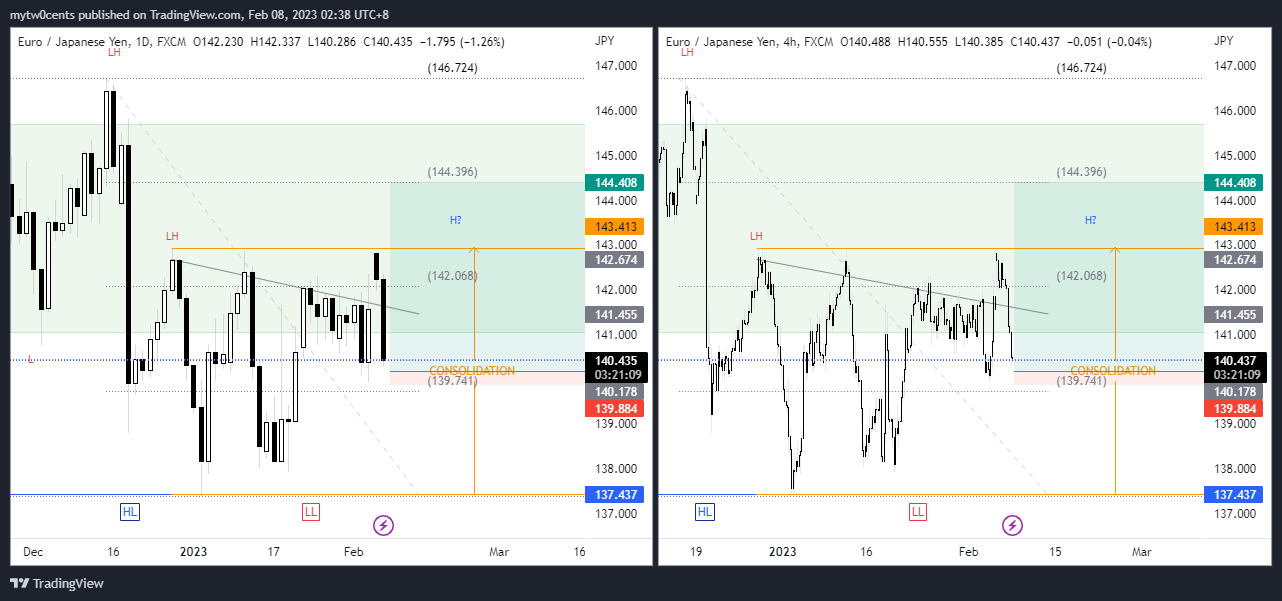This screenshot has width=1282, height=601.
Task: Click the orange CONSOLIDATION label on the 1D chart
Action: pos(472,371)
